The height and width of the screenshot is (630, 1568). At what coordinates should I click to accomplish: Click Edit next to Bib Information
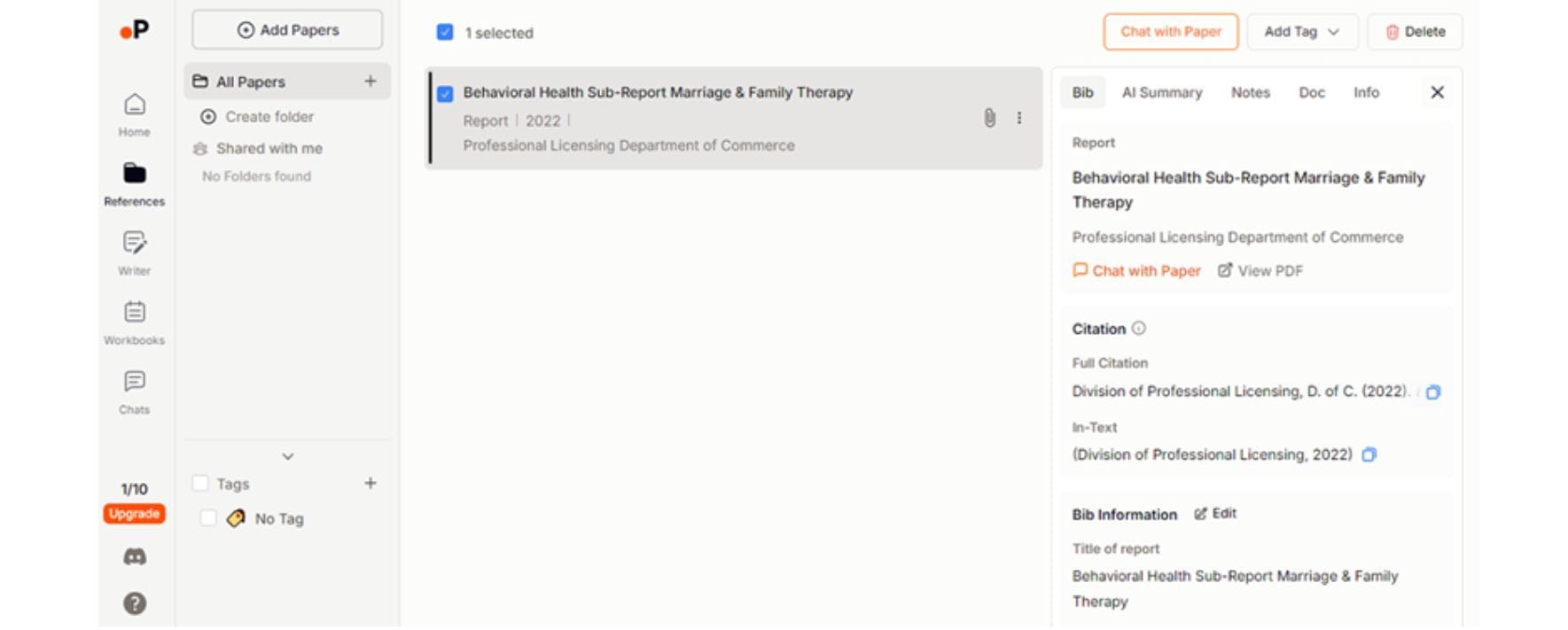pyautogui.click(x=1215, y=514)
